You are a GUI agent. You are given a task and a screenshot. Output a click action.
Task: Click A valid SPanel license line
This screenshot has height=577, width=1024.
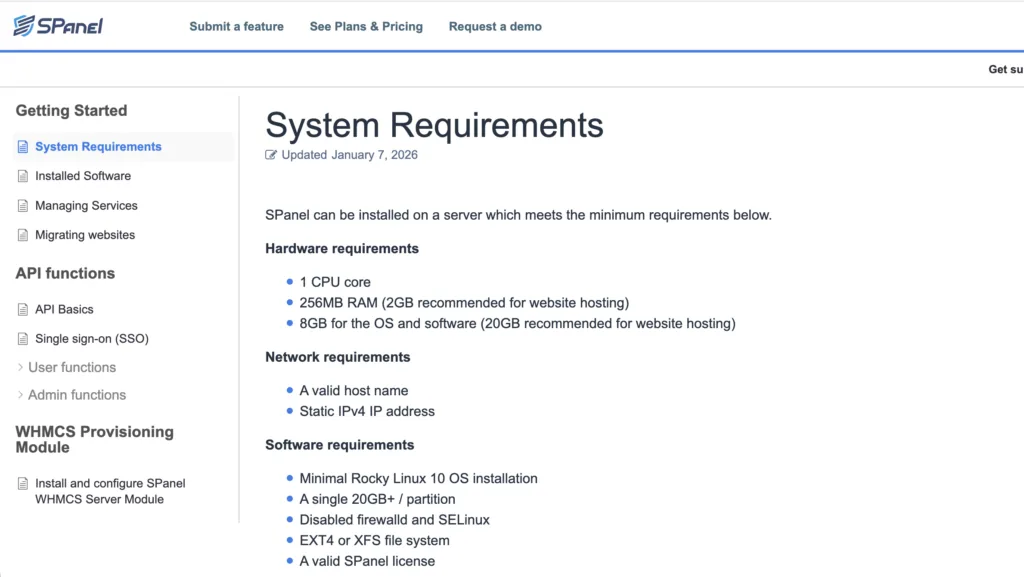[367, 561]
